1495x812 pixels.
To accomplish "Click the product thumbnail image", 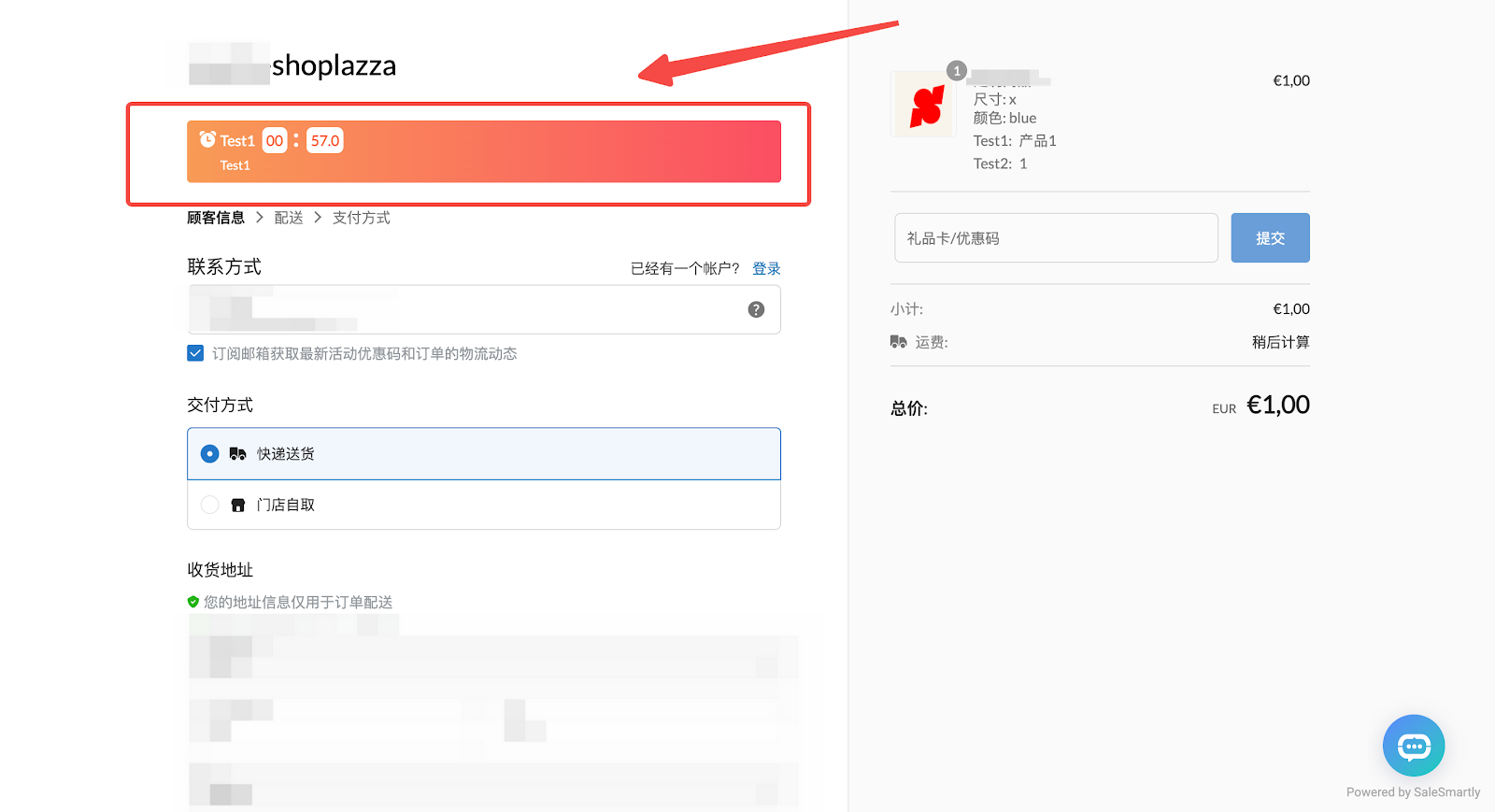I will [924, 105].
